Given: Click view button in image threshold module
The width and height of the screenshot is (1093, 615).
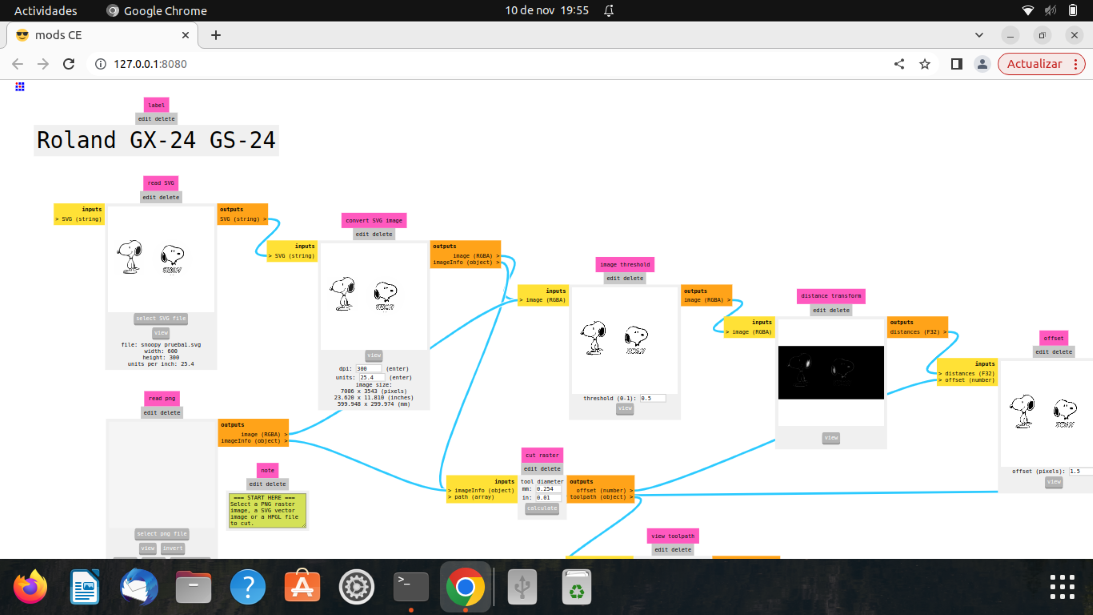Looking at the screenshot, I should tap(625, 409).
